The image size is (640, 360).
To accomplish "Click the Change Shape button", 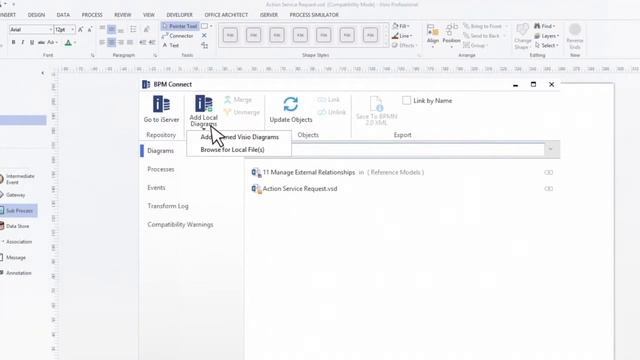I will [522, 37].
